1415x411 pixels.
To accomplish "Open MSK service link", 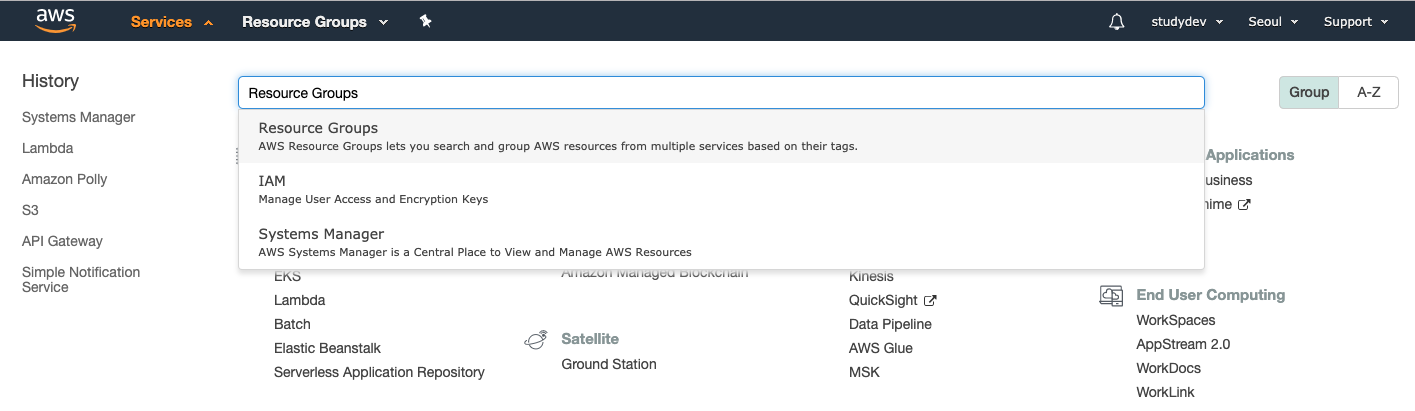I will coord(865,372).
